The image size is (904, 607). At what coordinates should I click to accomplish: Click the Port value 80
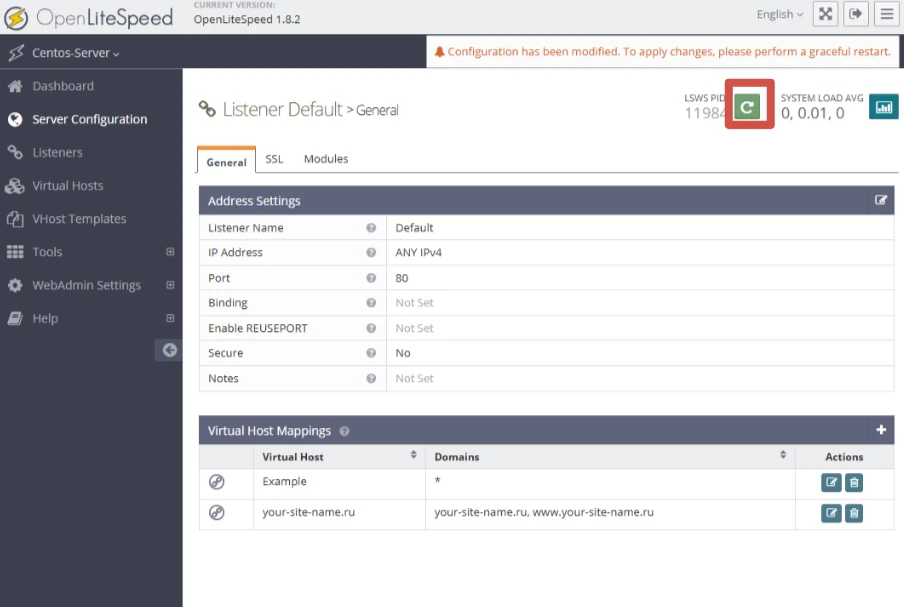coord(402,278)
